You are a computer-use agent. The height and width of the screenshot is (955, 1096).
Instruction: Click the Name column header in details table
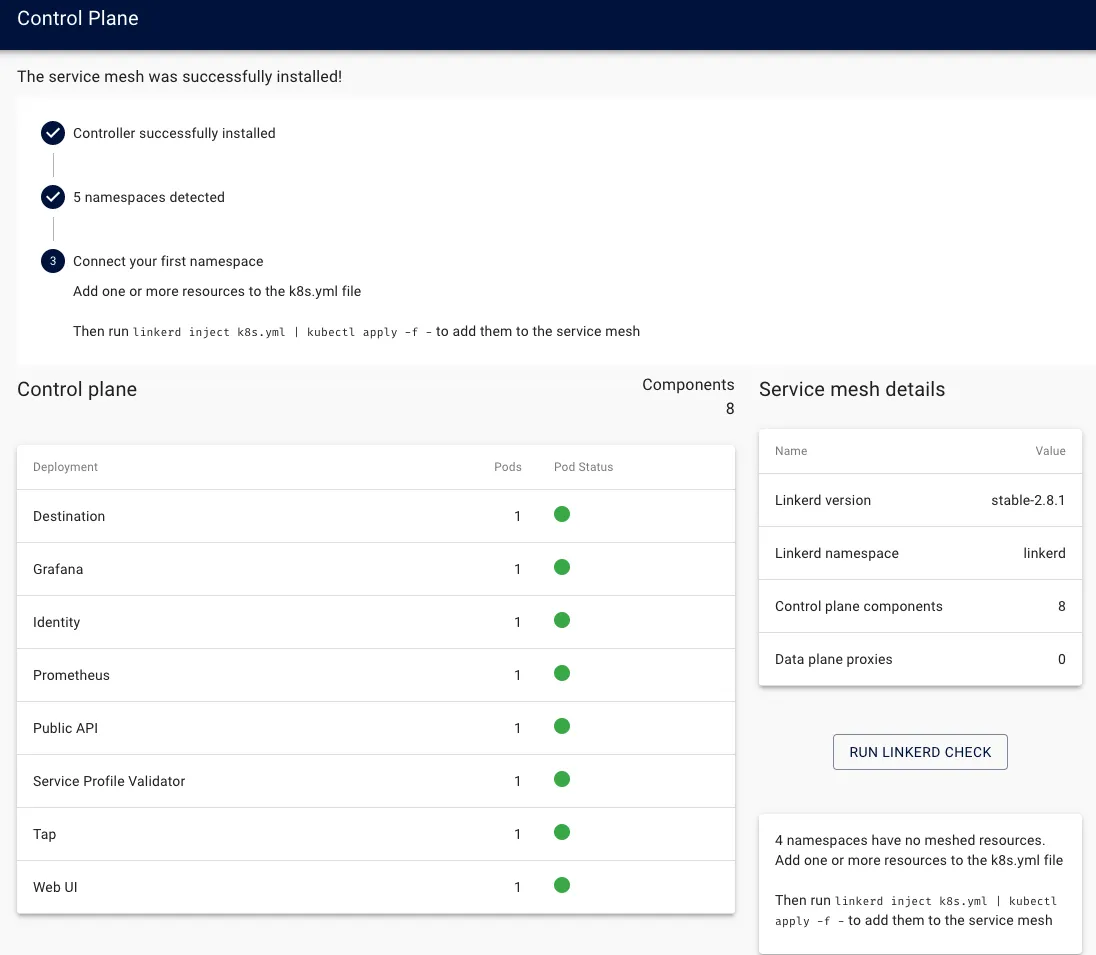pyautogui.click(x=791, y=451)
